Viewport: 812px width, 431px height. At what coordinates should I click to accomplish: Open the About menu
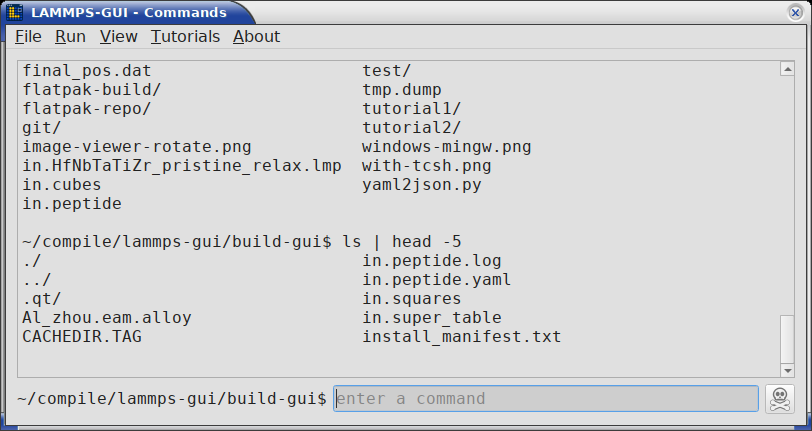(256, 37)
